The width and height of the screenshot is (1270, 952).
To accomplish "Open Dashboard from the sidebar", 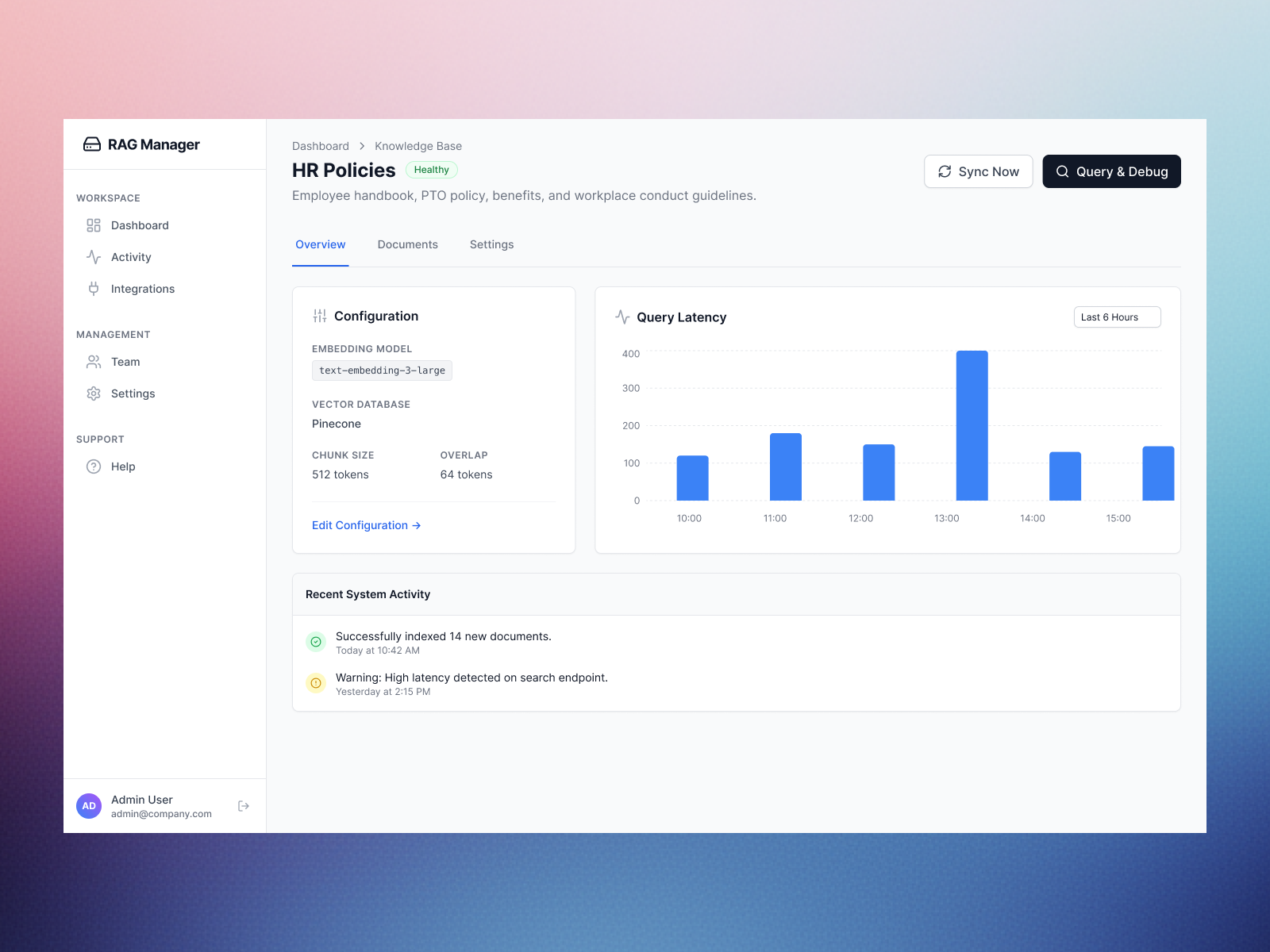I will 164,225.
